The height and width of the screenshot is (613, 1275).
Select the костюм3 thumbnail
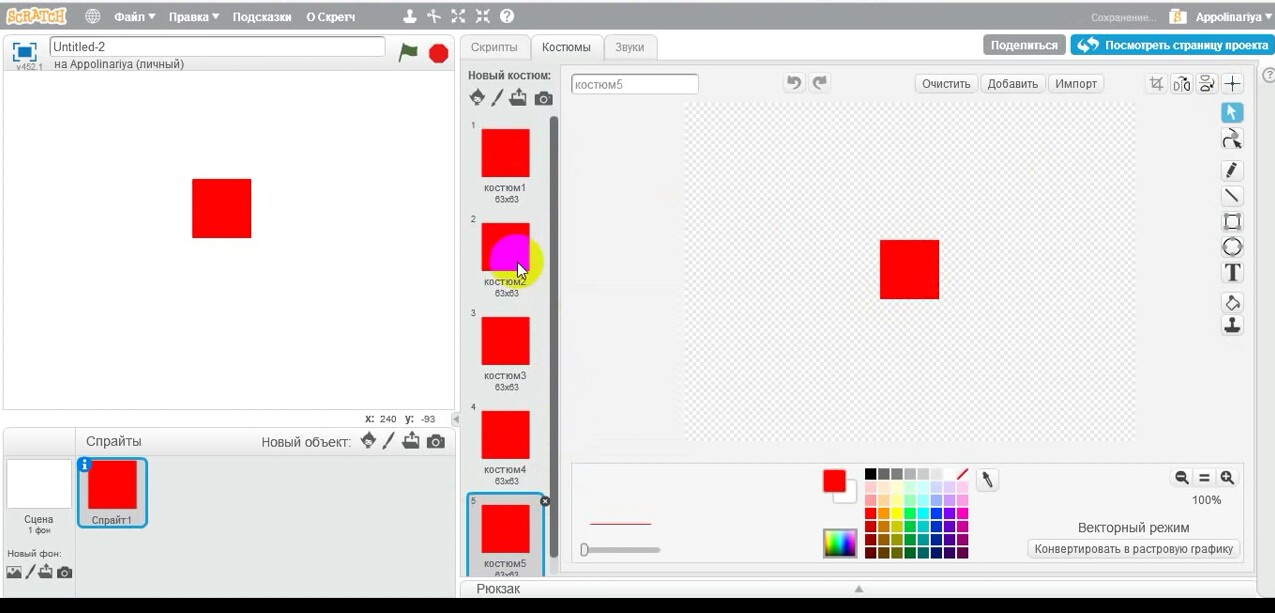pos(505,341)
